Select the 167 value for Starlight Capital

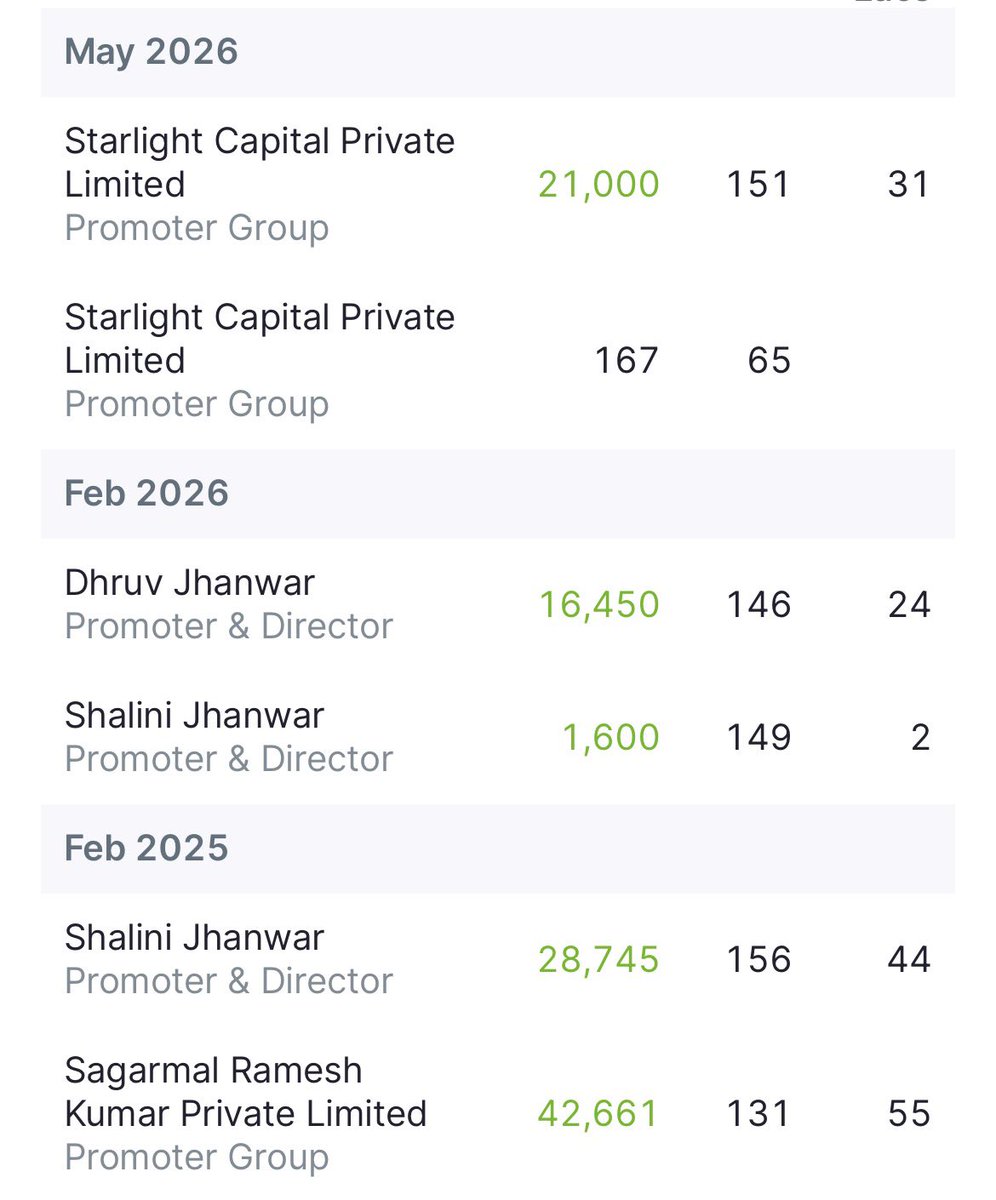(x=627, y=360)
